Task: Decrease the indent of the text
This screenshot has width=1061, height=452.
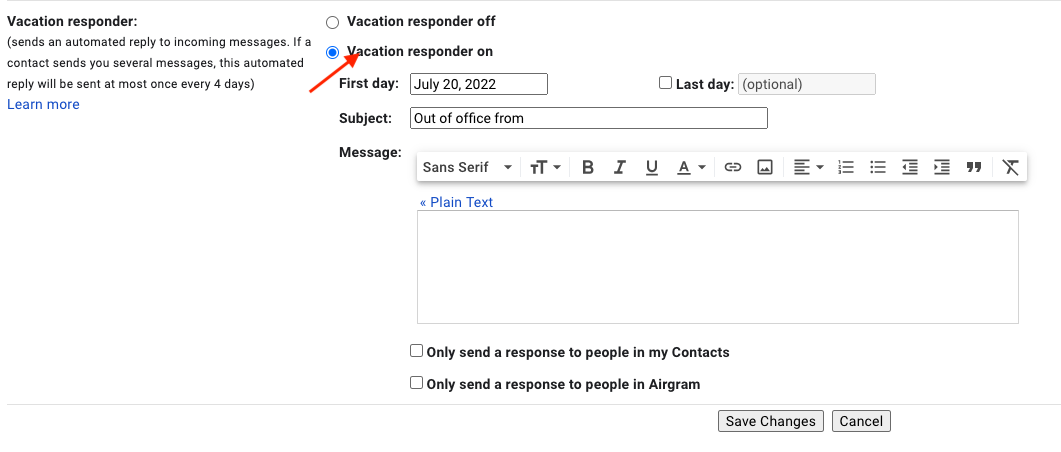Action: [910, 167]
